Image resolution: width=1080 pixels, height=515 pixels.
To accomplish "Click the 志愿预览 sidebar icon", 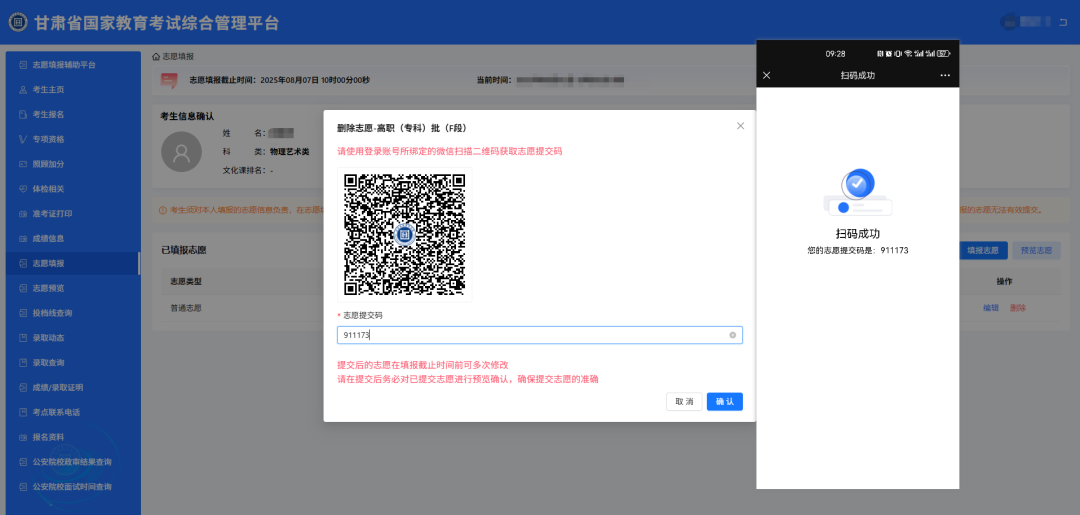I will 23,288.
